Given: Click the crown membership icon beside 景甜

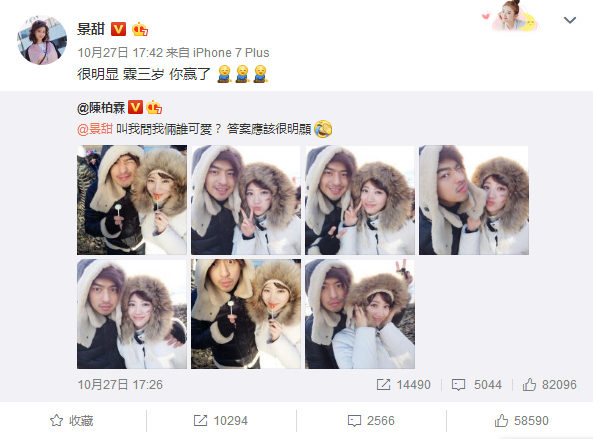Looking at the screenshot, I should [x=140, y=29].
